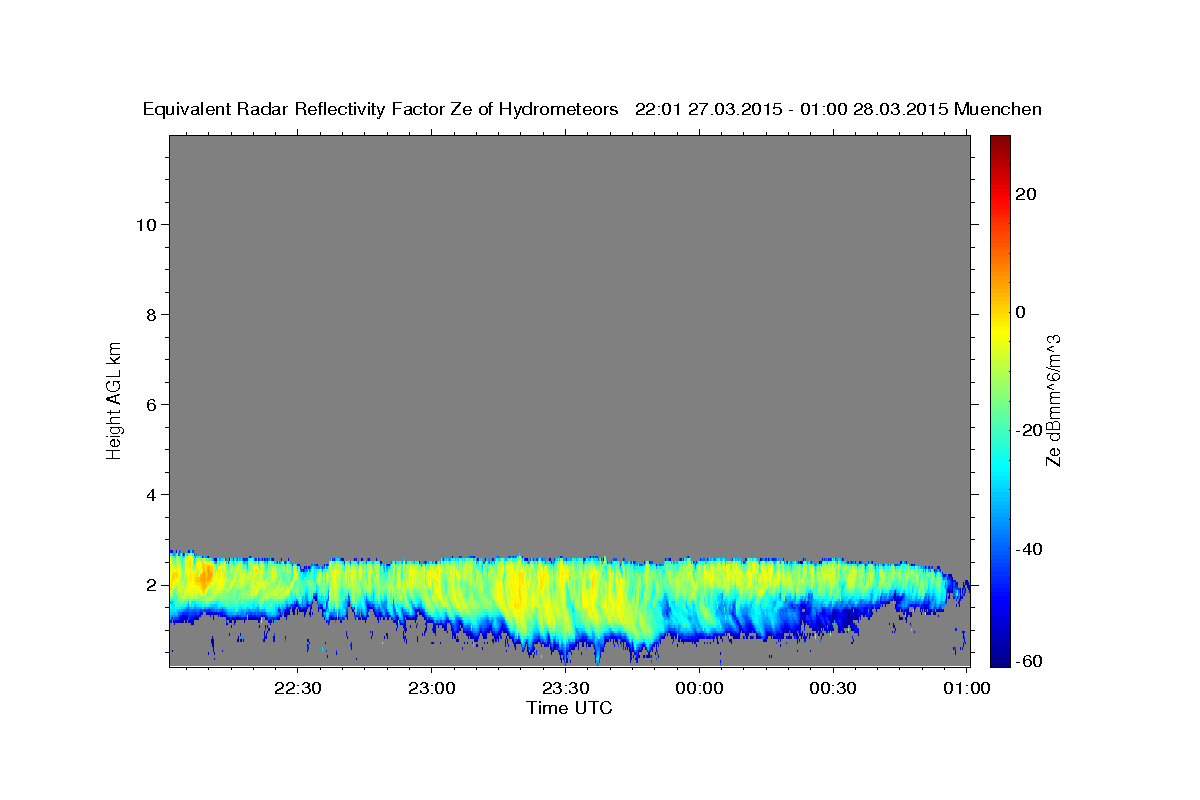
Task: Click the 23:30 time tick label
Action: tap(565, 688)
